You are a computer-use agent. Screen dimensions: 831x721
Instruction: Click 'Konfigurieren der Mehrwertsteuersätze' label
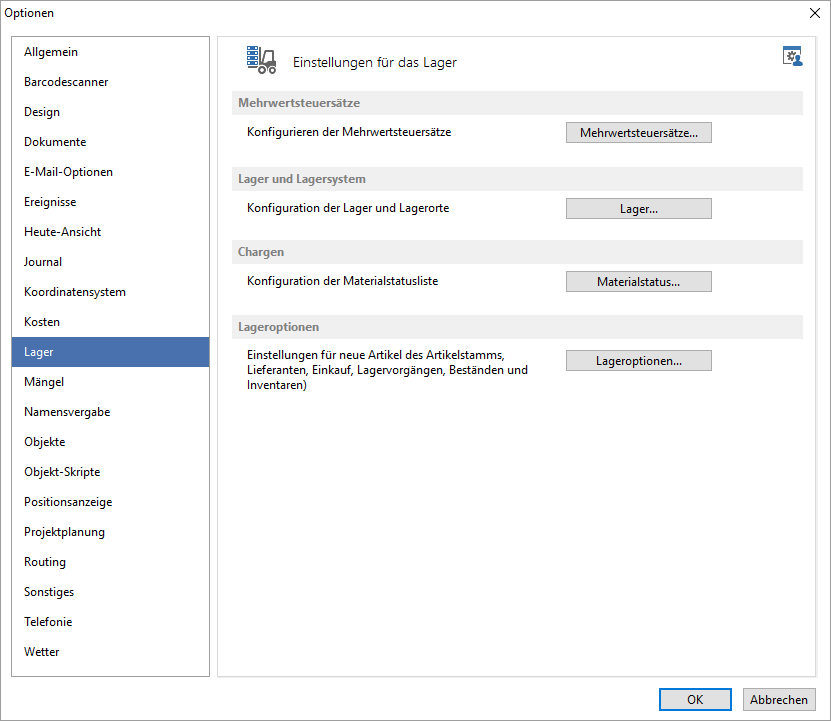point(349,132)
